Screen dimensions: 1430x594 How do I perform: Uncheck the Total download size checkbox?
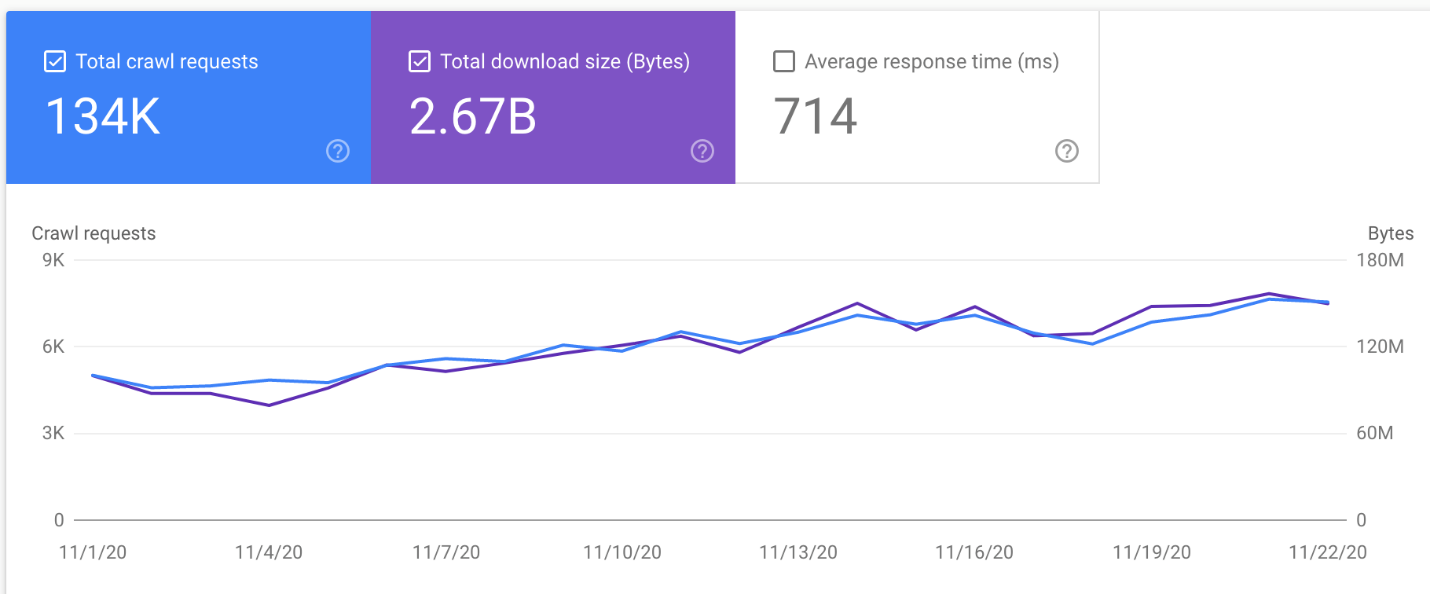pos(420,62)
